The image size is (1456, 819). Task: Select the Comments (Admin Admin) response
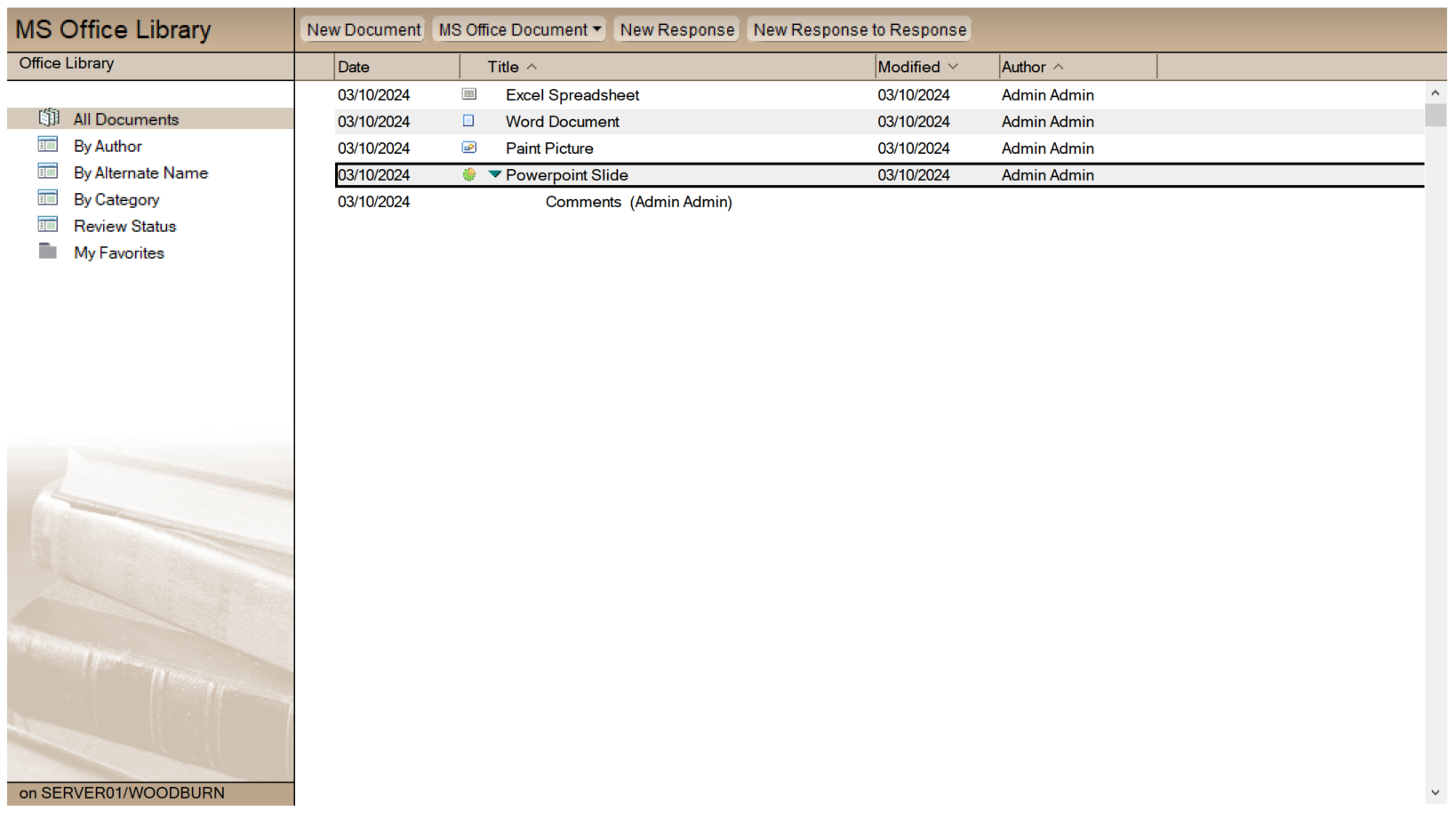[639, 202]
